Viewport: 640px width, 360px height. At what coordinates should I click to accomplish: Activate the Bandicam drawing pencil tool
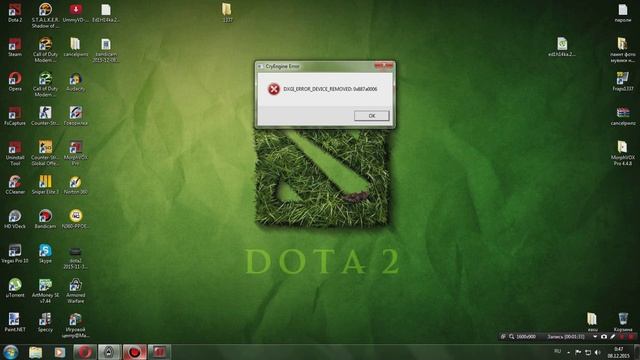point(613,337)
